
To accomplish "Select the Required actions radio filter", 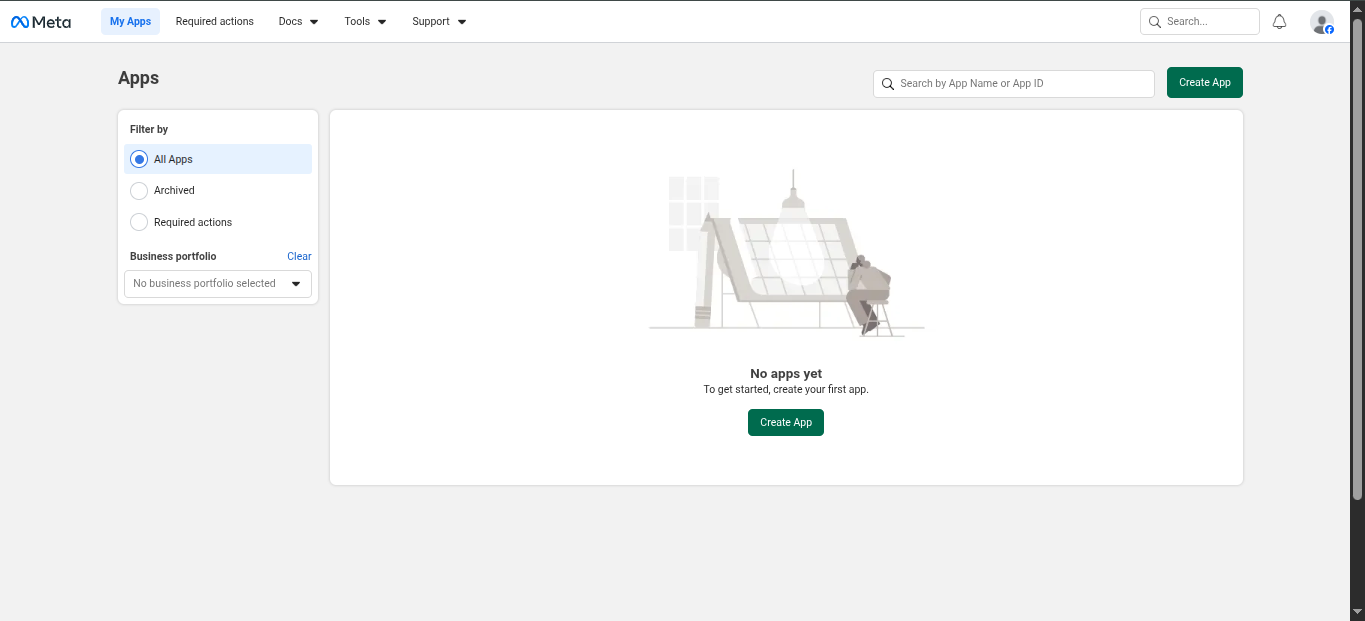I will (140, 222).
